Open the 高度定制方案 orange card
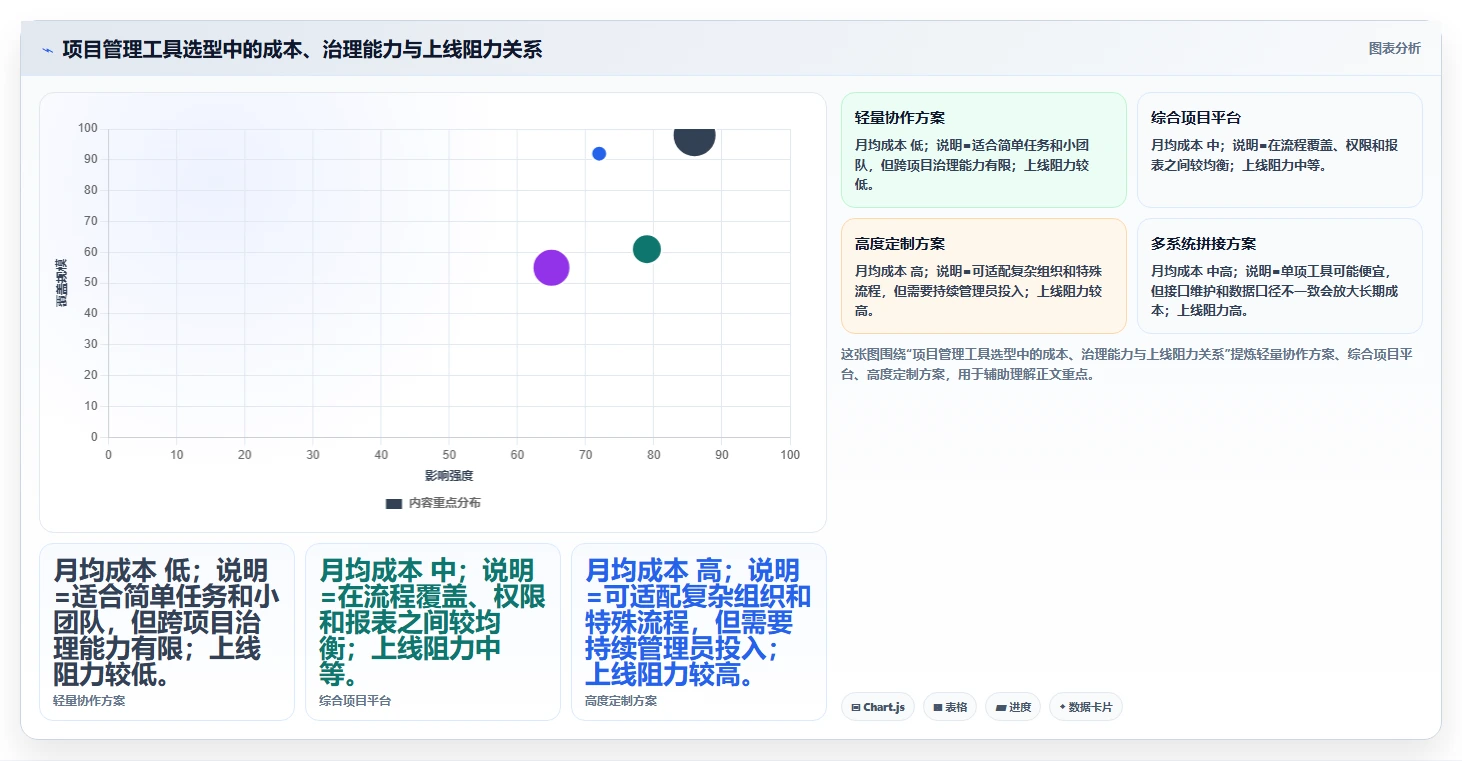Image resolution: width=1462 pixels, height=761 pixels. [x=984, y=276]
